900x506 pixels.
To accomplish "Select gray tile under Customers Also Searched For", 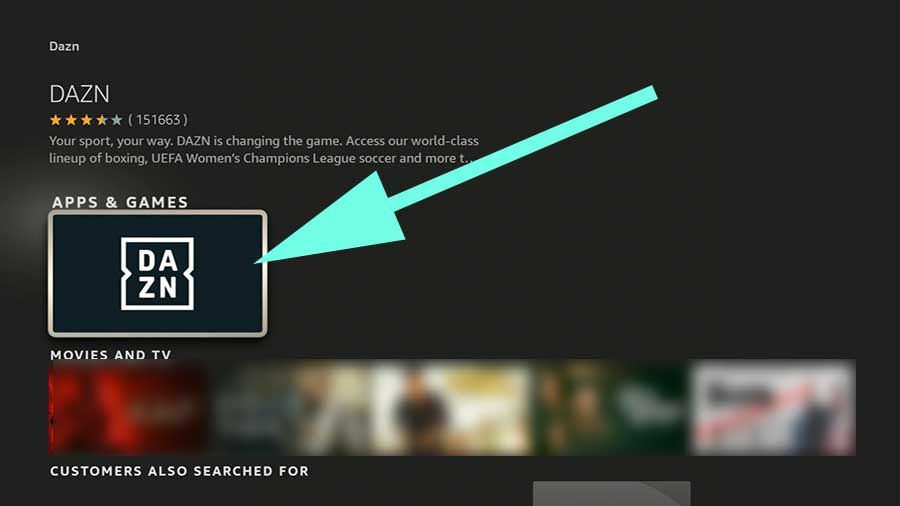I will point(612,493).
